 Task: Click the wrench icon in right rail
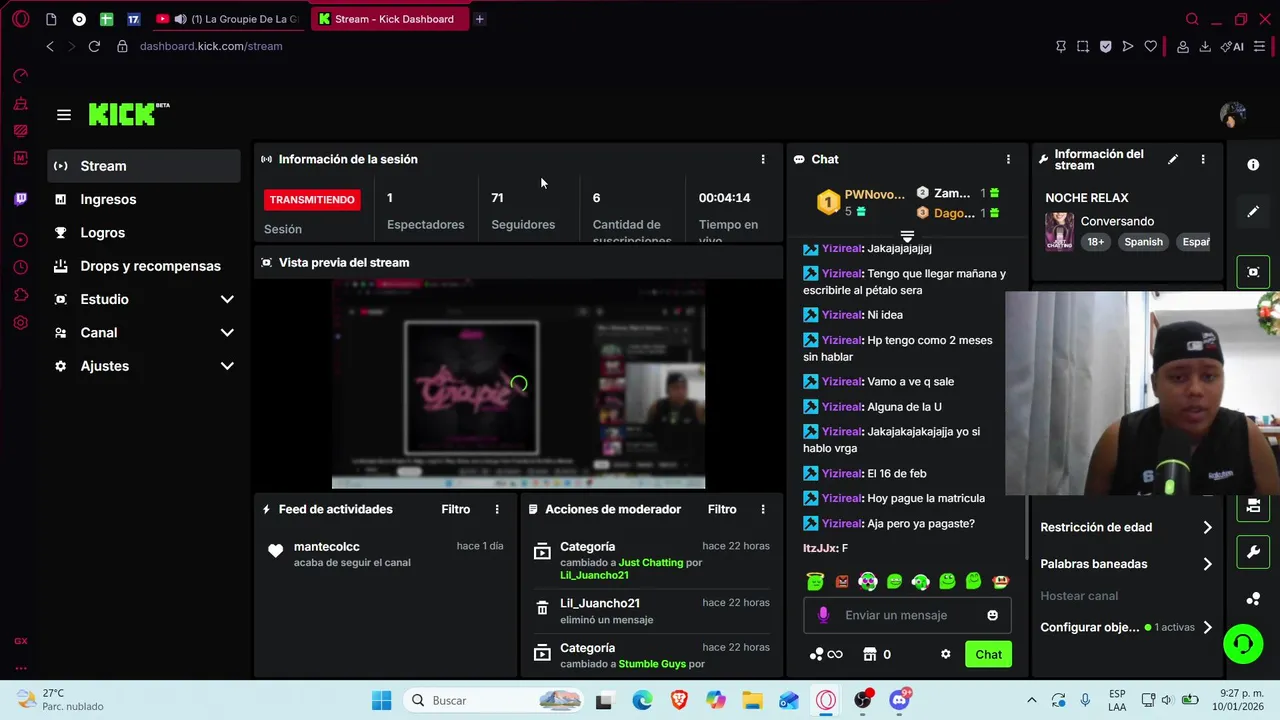pos(1253,552)
